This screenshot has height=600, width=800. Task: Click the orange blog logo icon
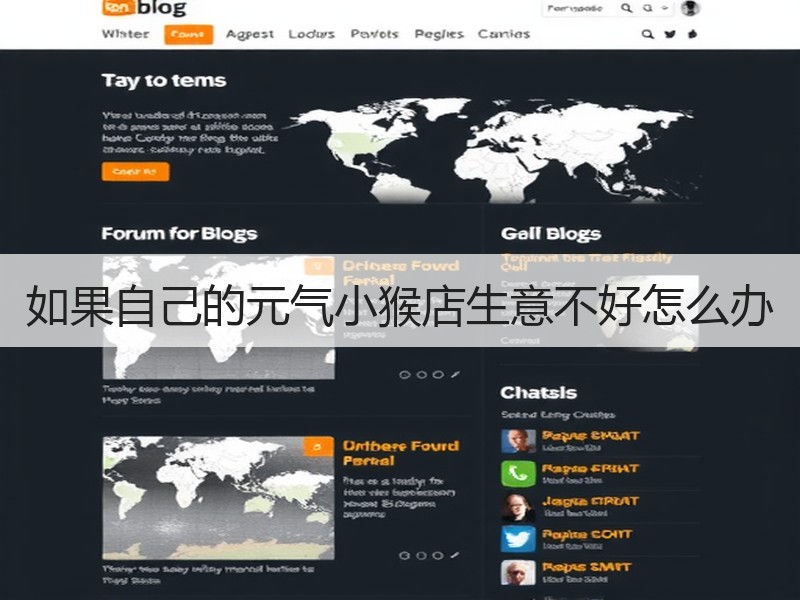pyautogui.click(x=118, y=7)
